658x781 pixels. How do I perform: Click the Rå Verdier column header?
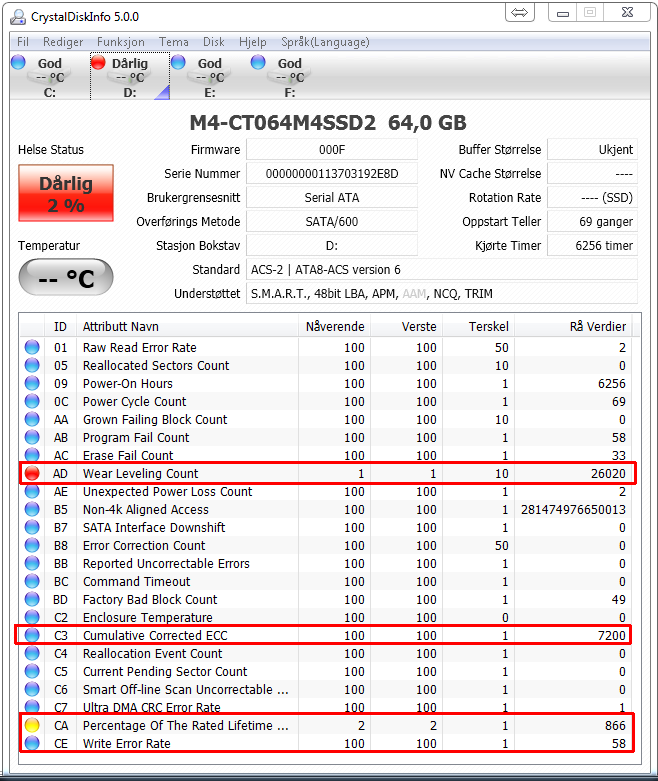coord(573,327)
